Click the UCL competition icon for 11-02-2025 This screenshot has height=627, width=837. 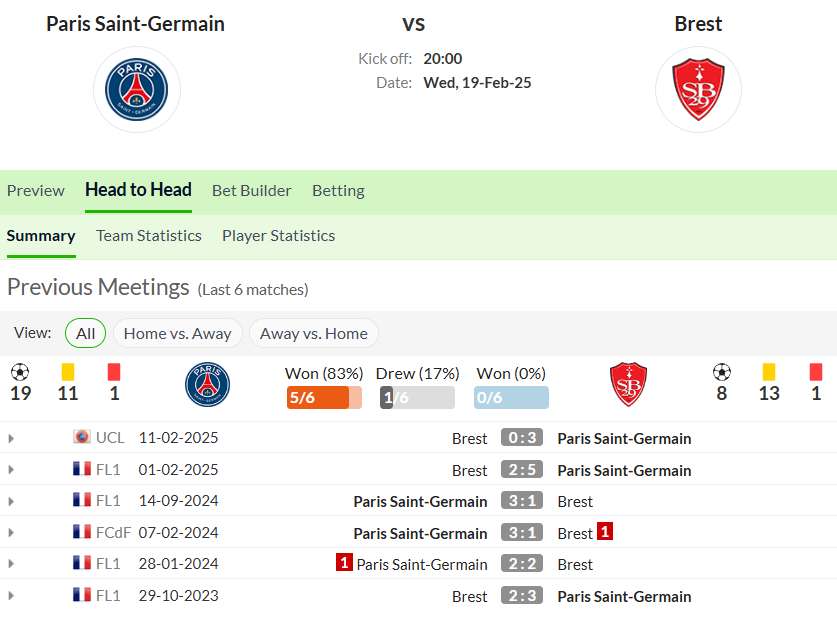pos(82,437)
